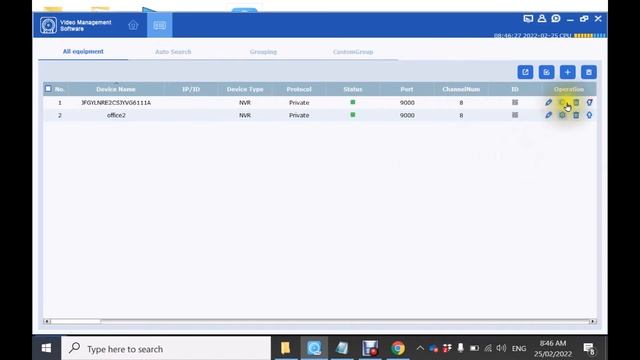The height and width of the screenshot is (360, 640).
Task: Click the Video Management Software logo
Action: tap(48, 25)
